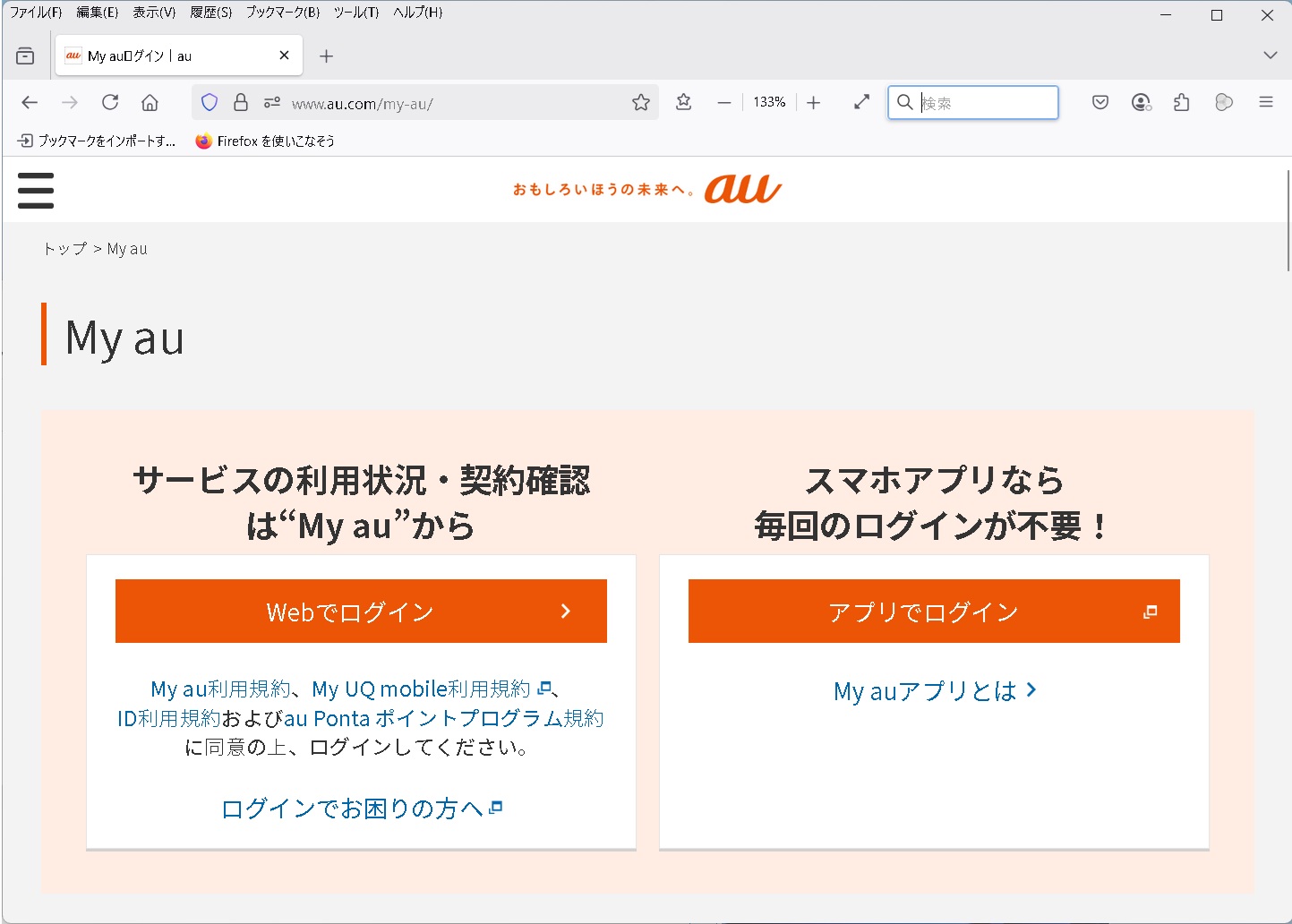Open the My au利用規約 link
1292x924 pixels.
point(221,689)
